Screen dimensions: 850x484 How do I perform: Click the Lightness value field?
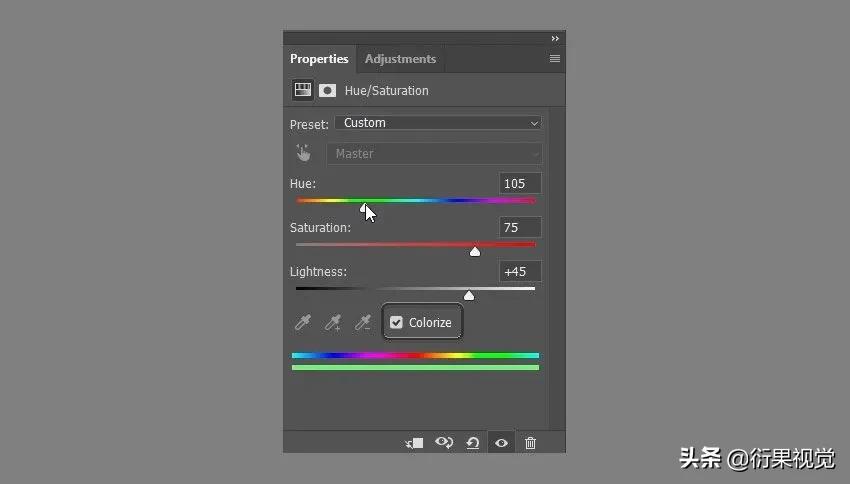[520, 271]
